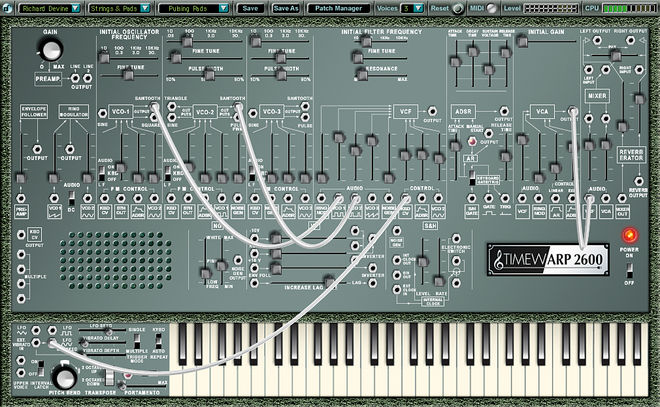Click the VCO-1 sine output jack
Image resolution: width=660 pixels, height=407 pixels.
102,113
